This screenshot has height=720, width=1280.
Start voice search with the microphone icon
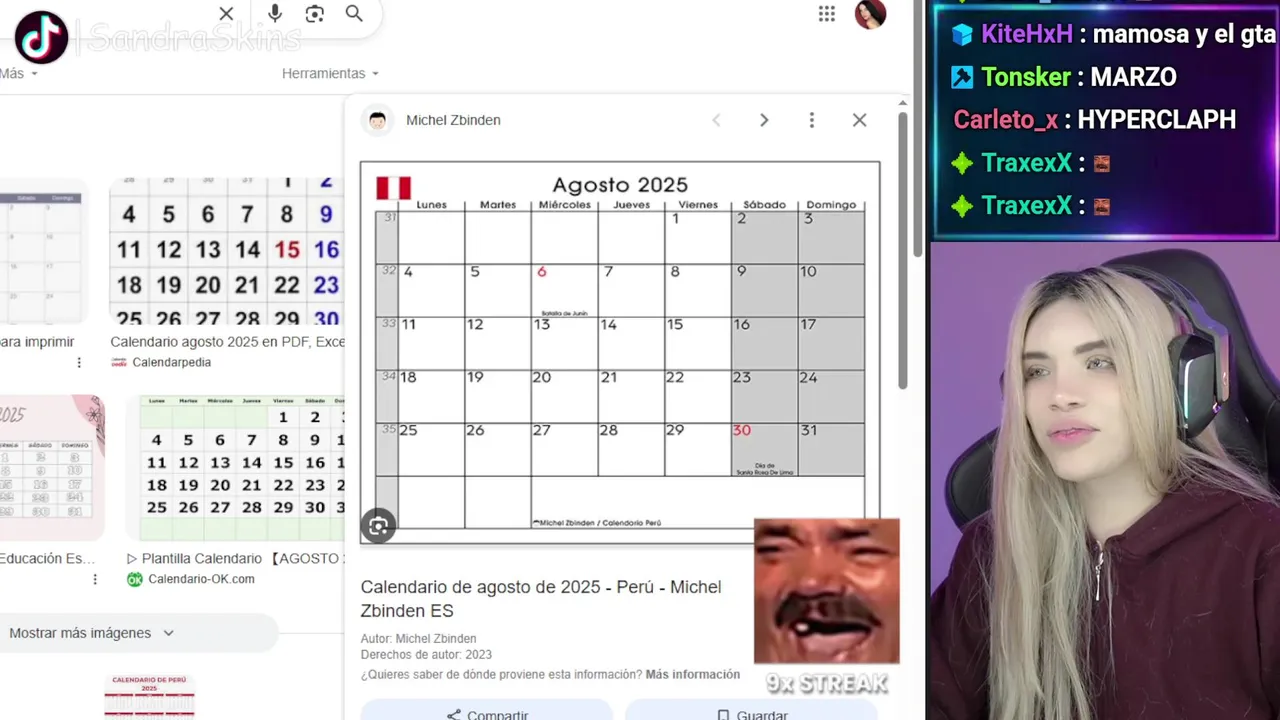pyautogui.click(x=275, y=13)
